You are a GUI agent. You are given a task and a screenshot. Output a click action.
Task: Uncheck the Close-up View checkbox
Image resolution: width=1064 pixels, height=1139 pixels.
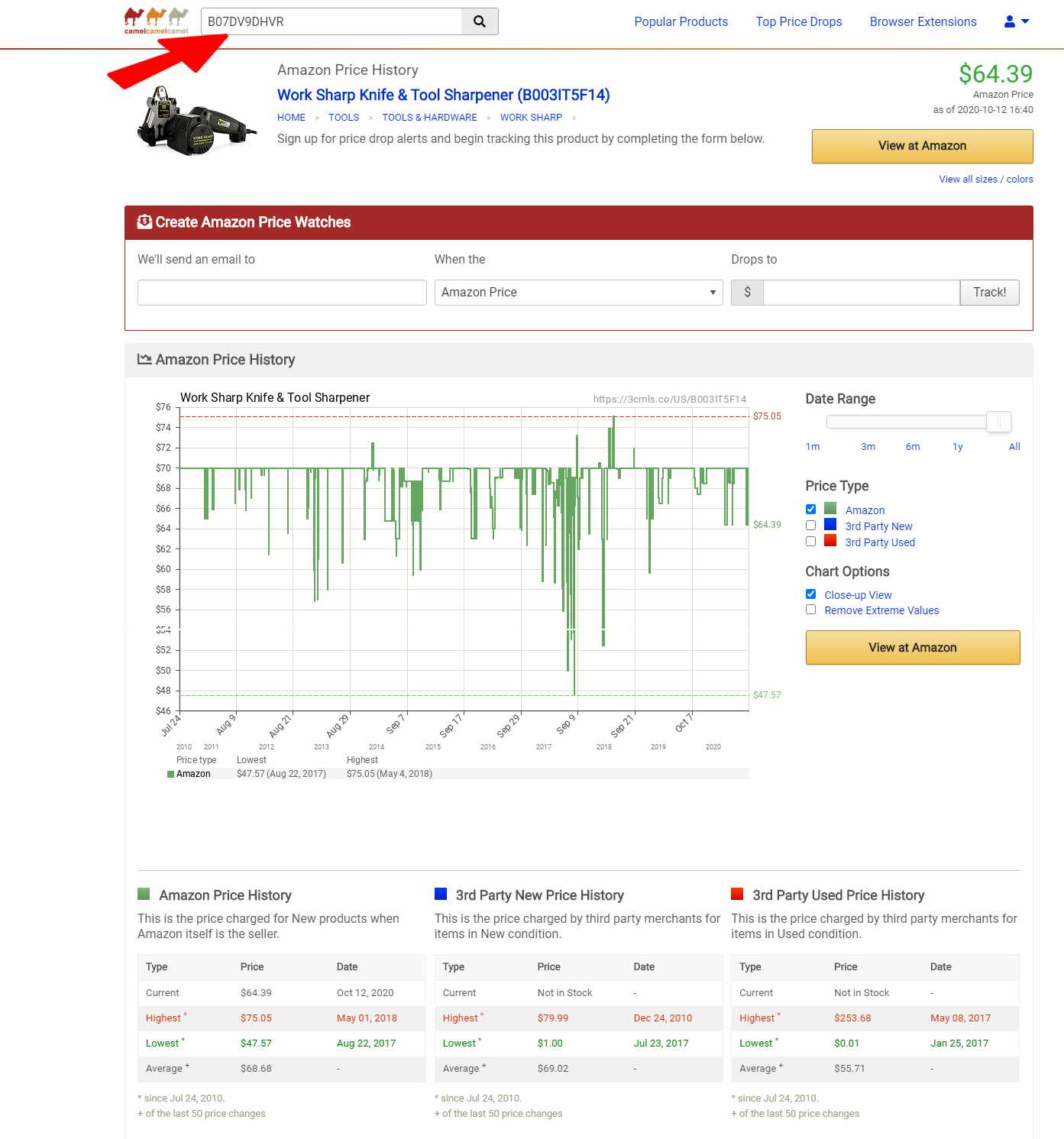point(810,594)
